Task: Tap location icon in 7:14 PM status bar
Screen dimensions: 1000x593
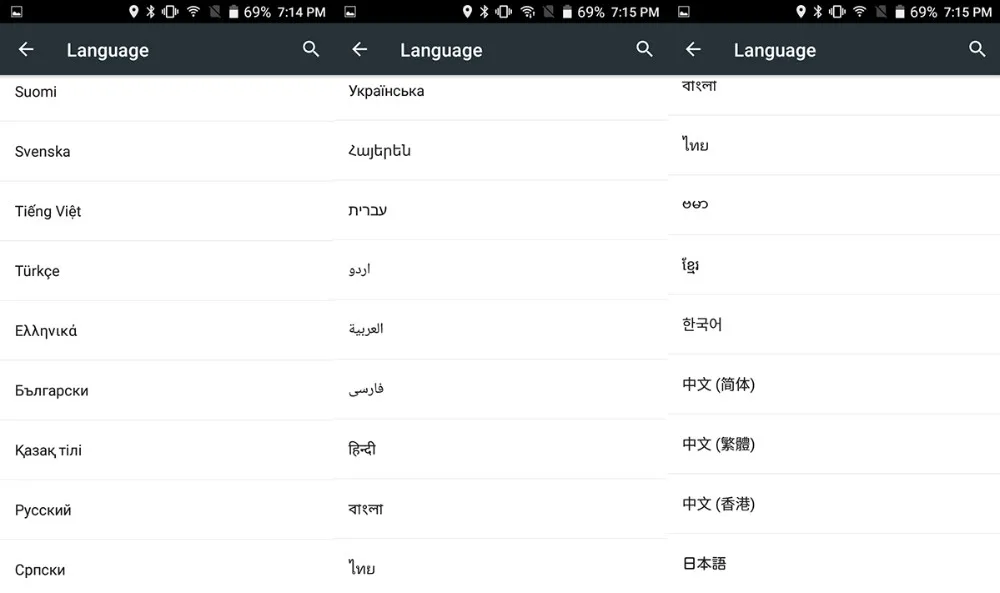Action: click(x=133, y=11)
